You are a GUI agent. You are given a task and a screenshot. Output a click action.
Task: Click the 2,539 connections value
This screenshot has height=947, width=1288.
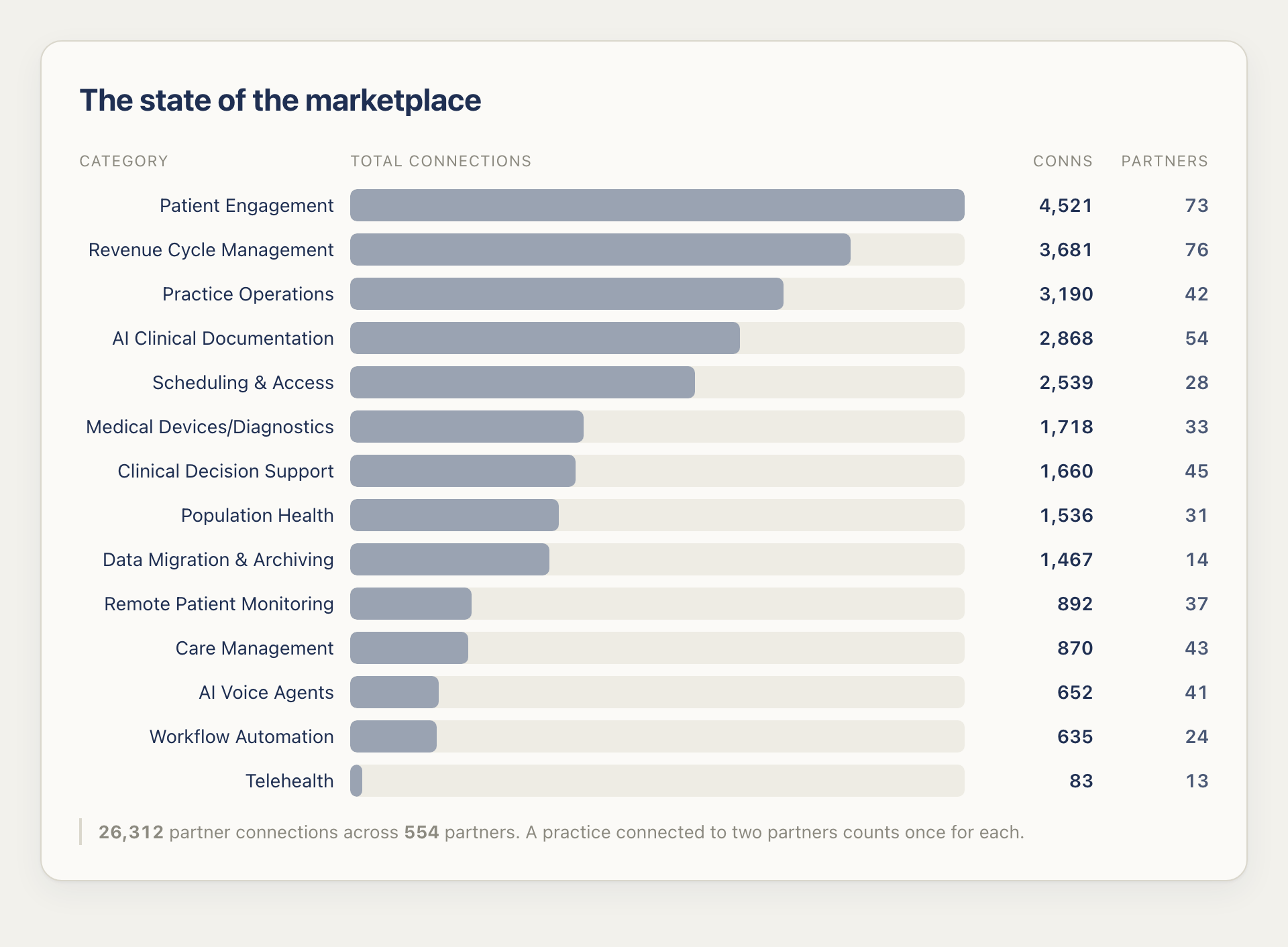pos(1066,382)
